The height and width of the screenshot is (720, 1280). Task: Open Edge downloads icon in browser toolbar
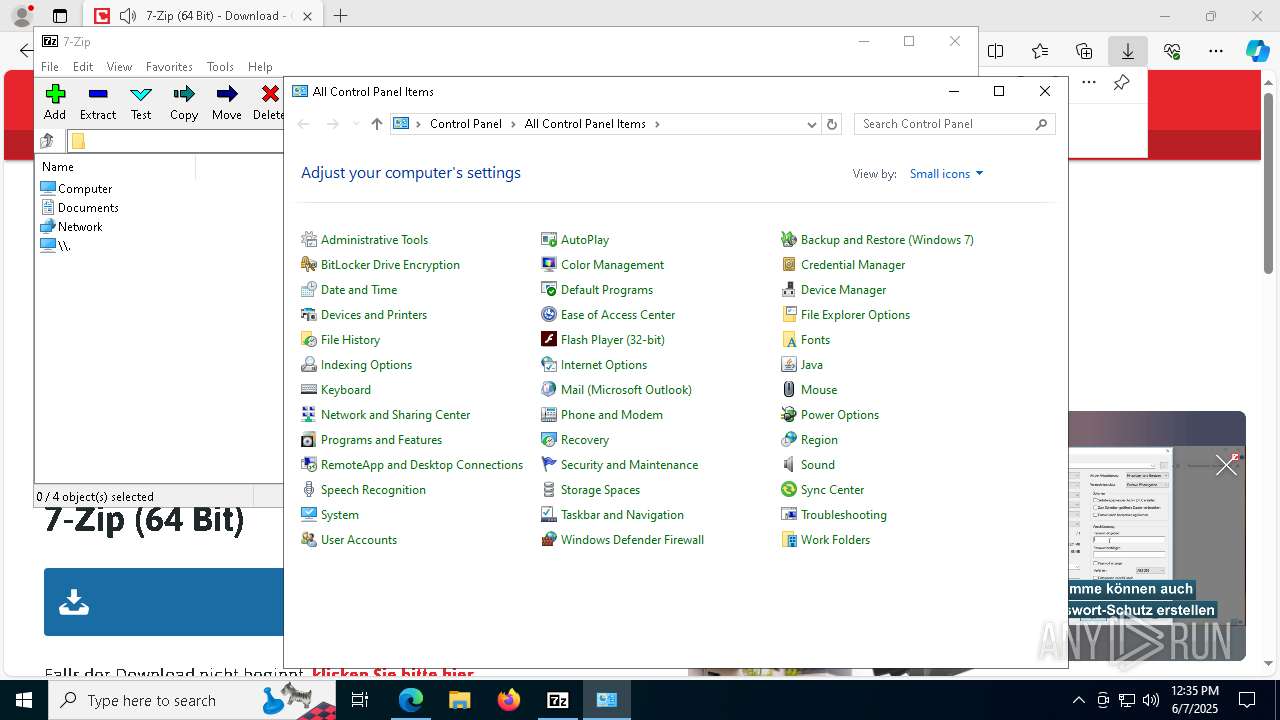(x=1128, y=51)
